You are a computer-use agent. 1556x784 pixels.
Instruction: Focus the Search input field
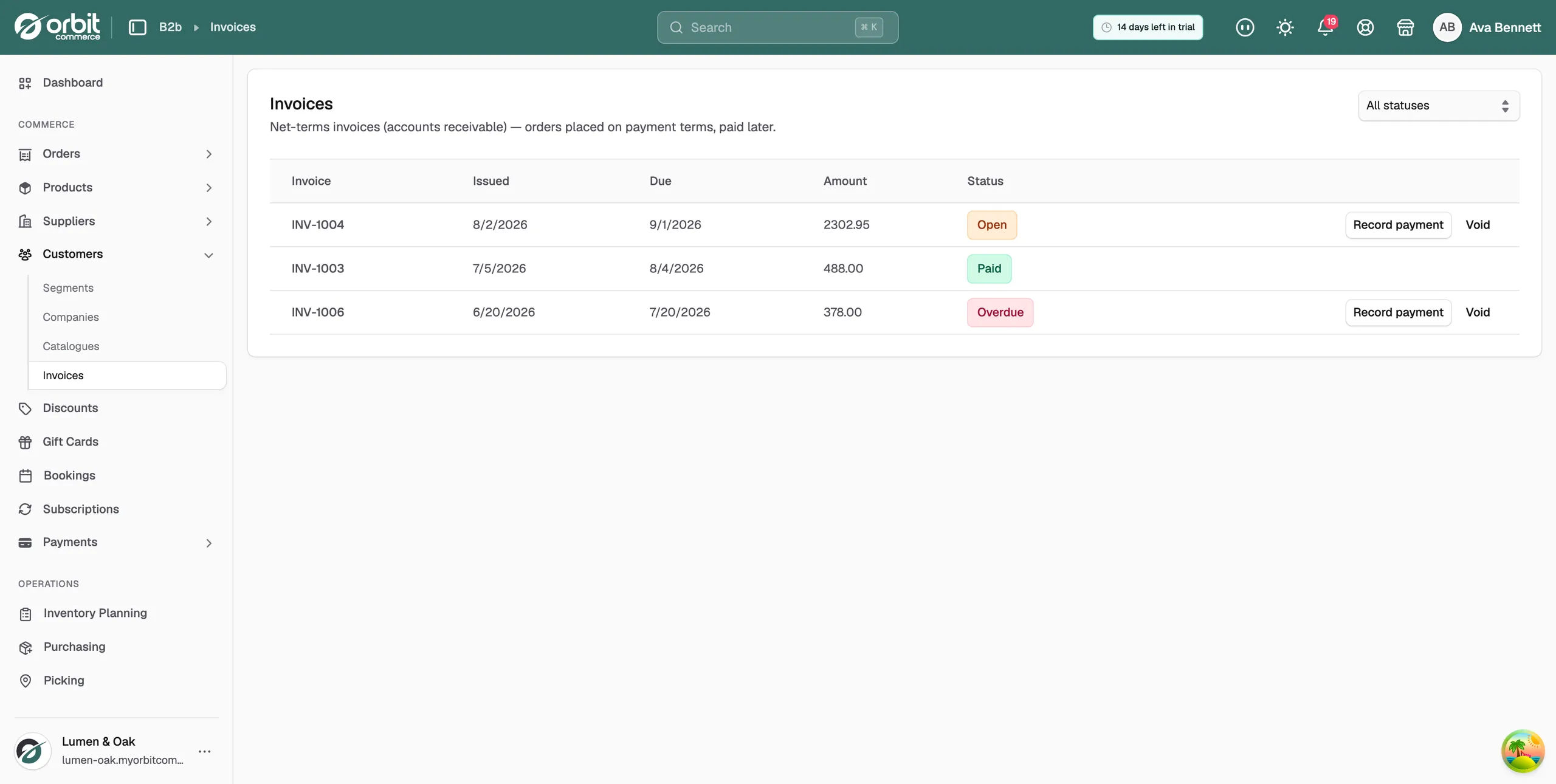click(x=777, y=27)
